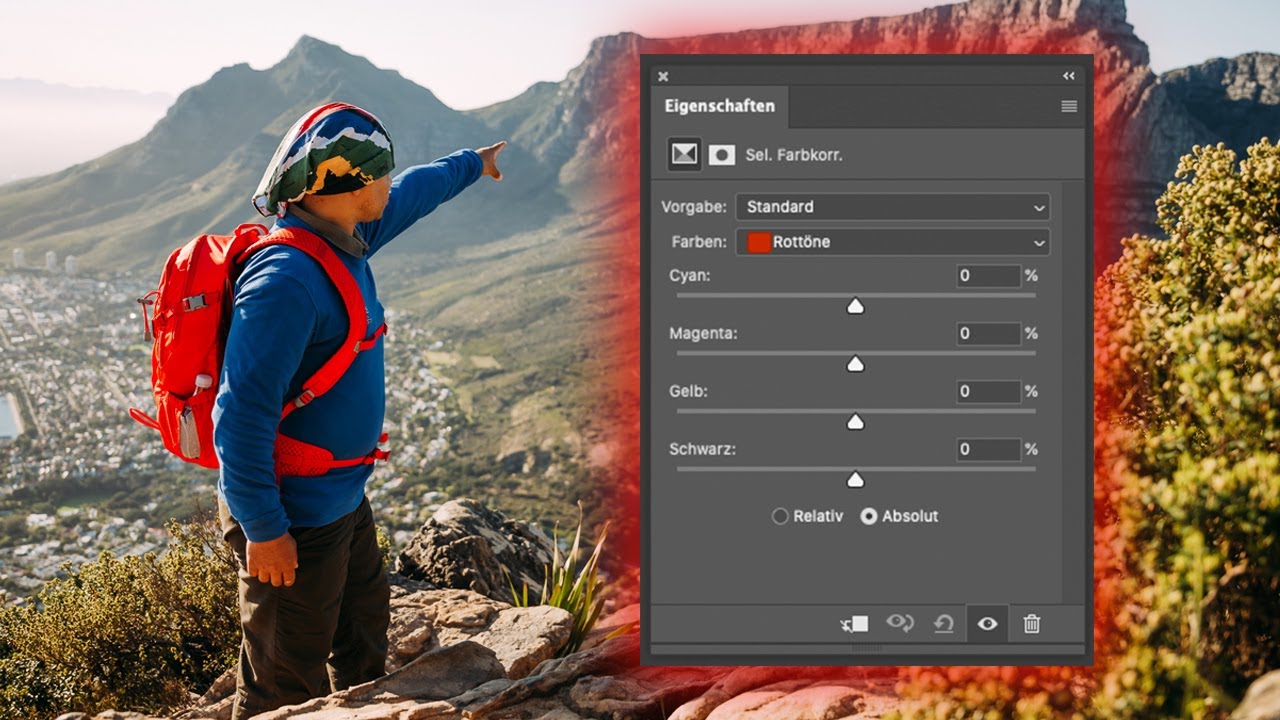This screenshot has width=1280, height=720.
Task: Select the Absolut radio button
Action: 869,516
